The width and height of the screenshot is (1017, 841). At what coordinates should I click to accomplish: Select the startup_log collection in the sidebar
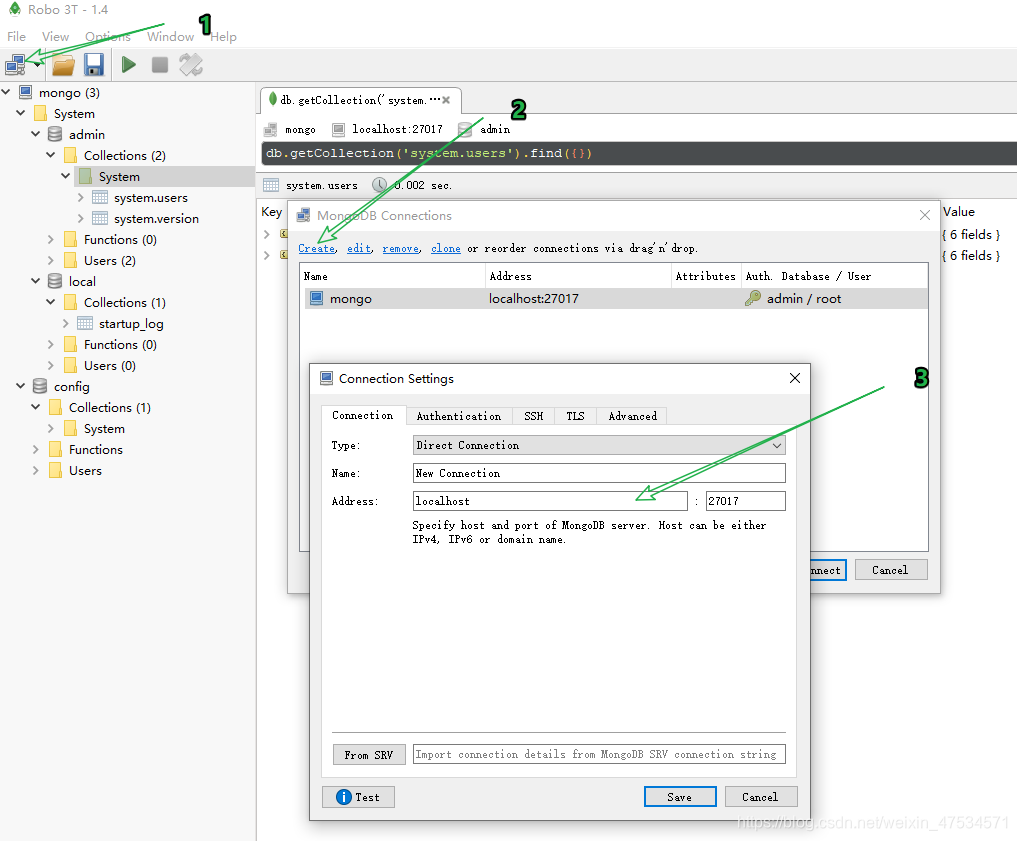tap(132, 323)
